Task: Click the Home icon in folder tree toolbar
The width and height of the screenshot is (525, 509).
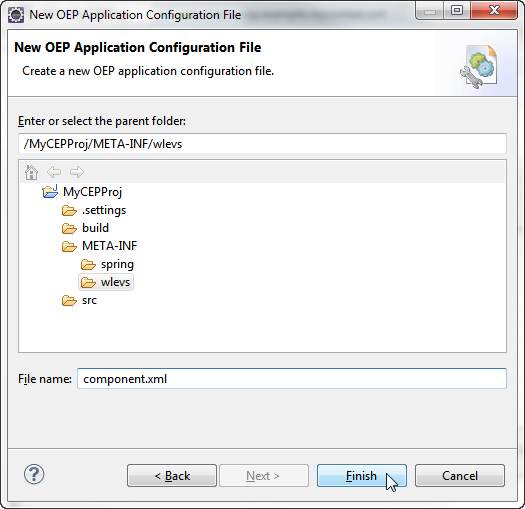Action: point(31,172)
